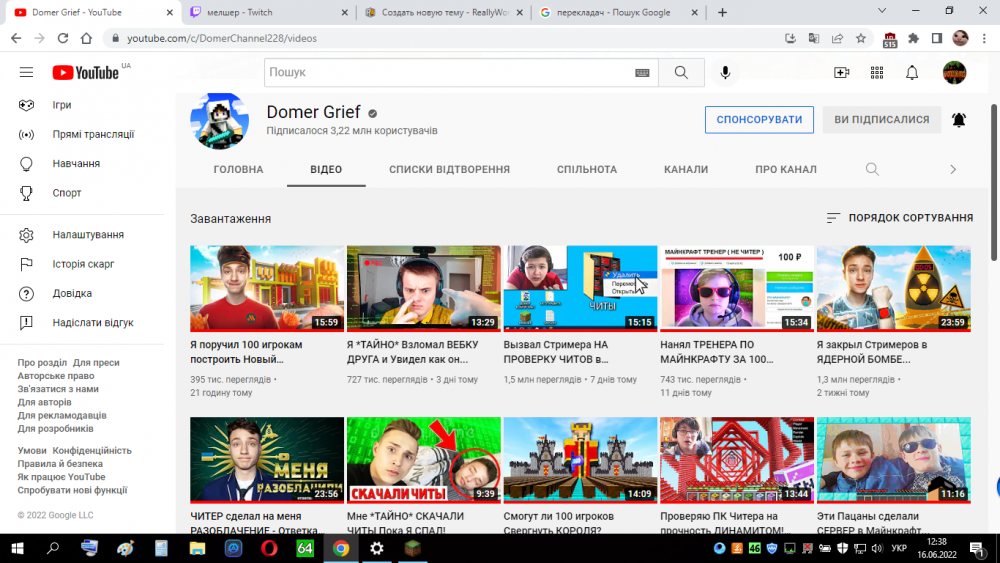
Task: Click the Як працює YouTube footer link
Action: pos(61,477)
